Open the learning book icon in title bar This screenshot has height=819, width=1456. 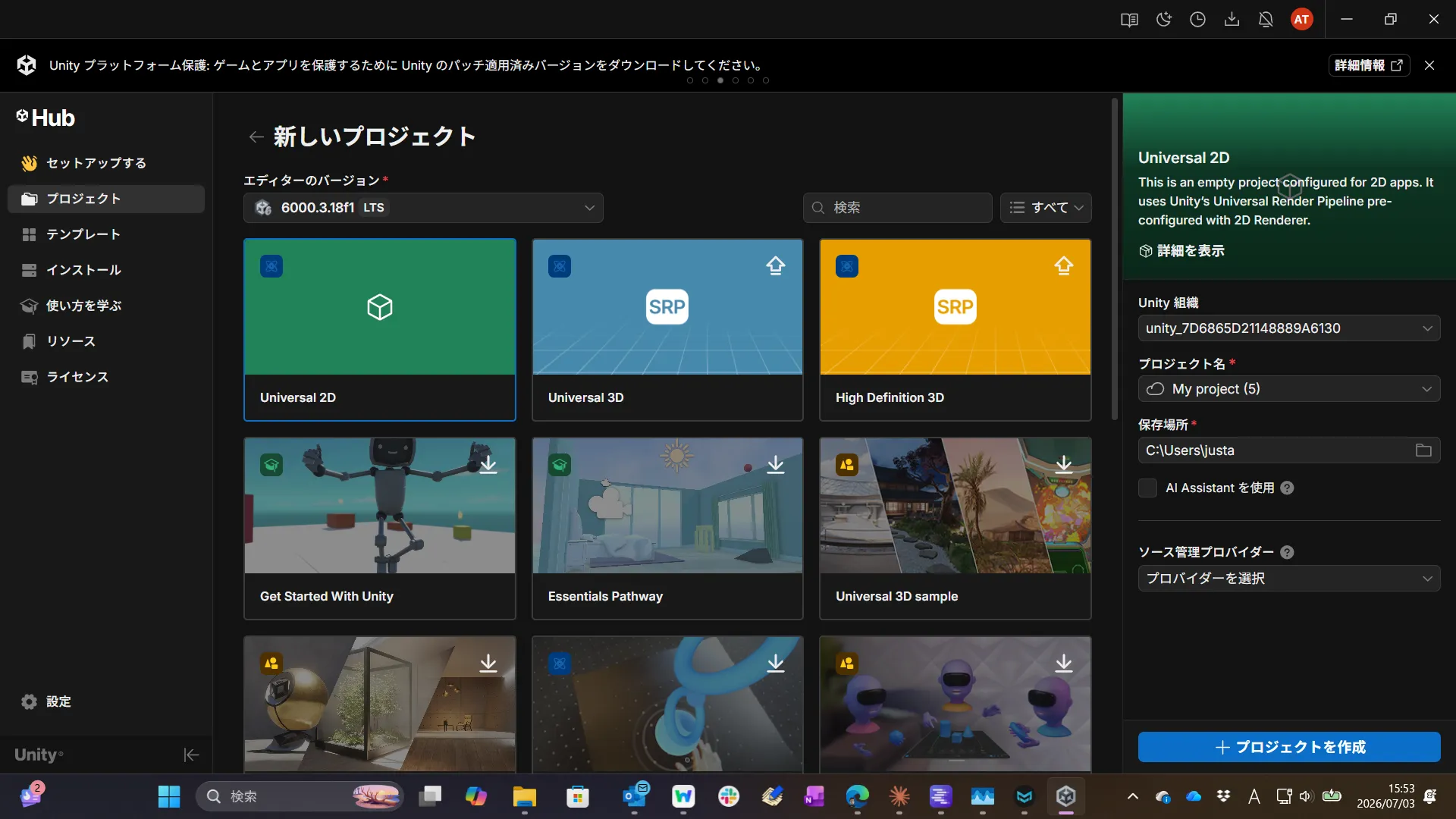(1129, 20)
